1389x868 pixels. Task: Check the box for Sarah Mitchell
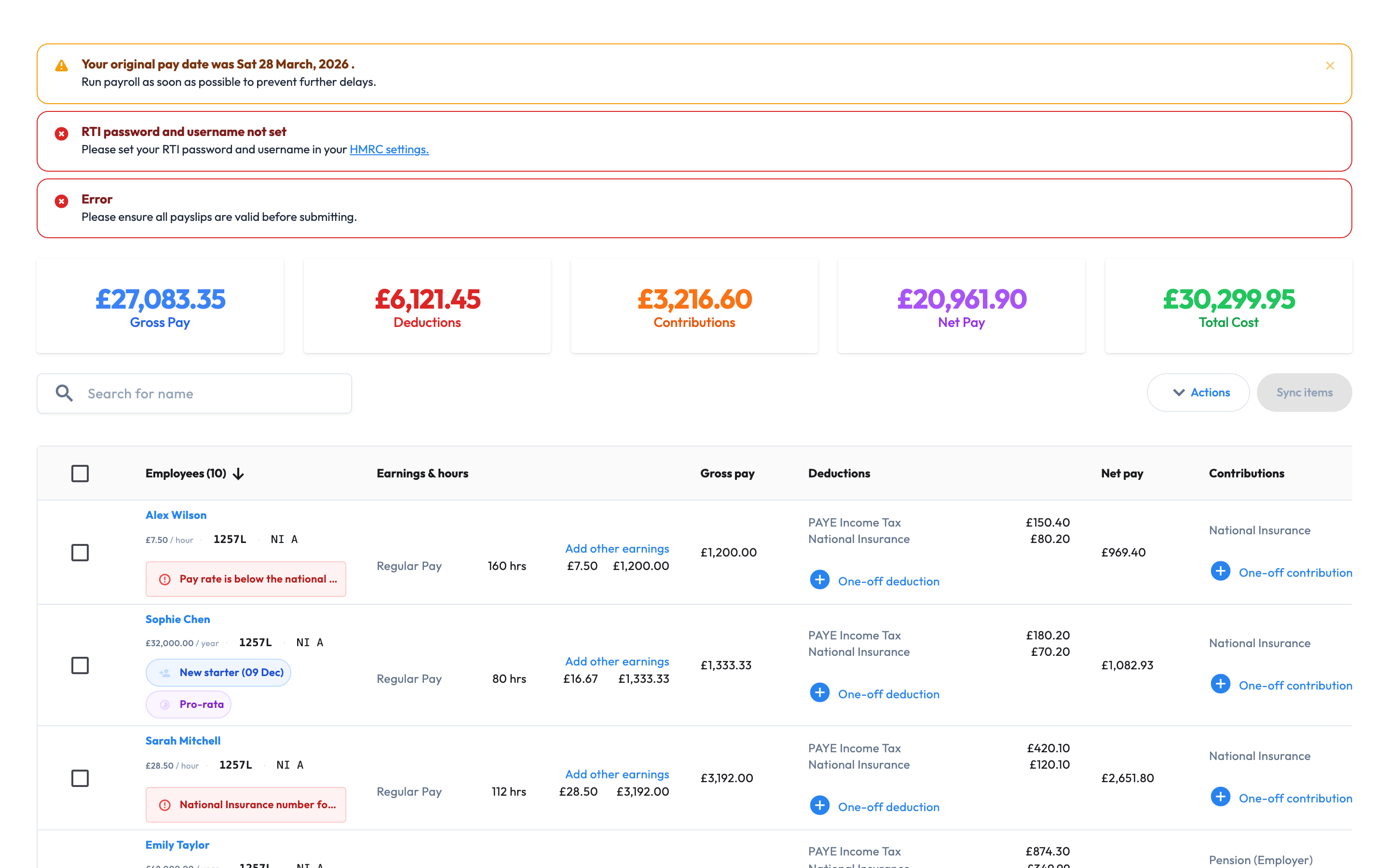[x=80, y=778]
